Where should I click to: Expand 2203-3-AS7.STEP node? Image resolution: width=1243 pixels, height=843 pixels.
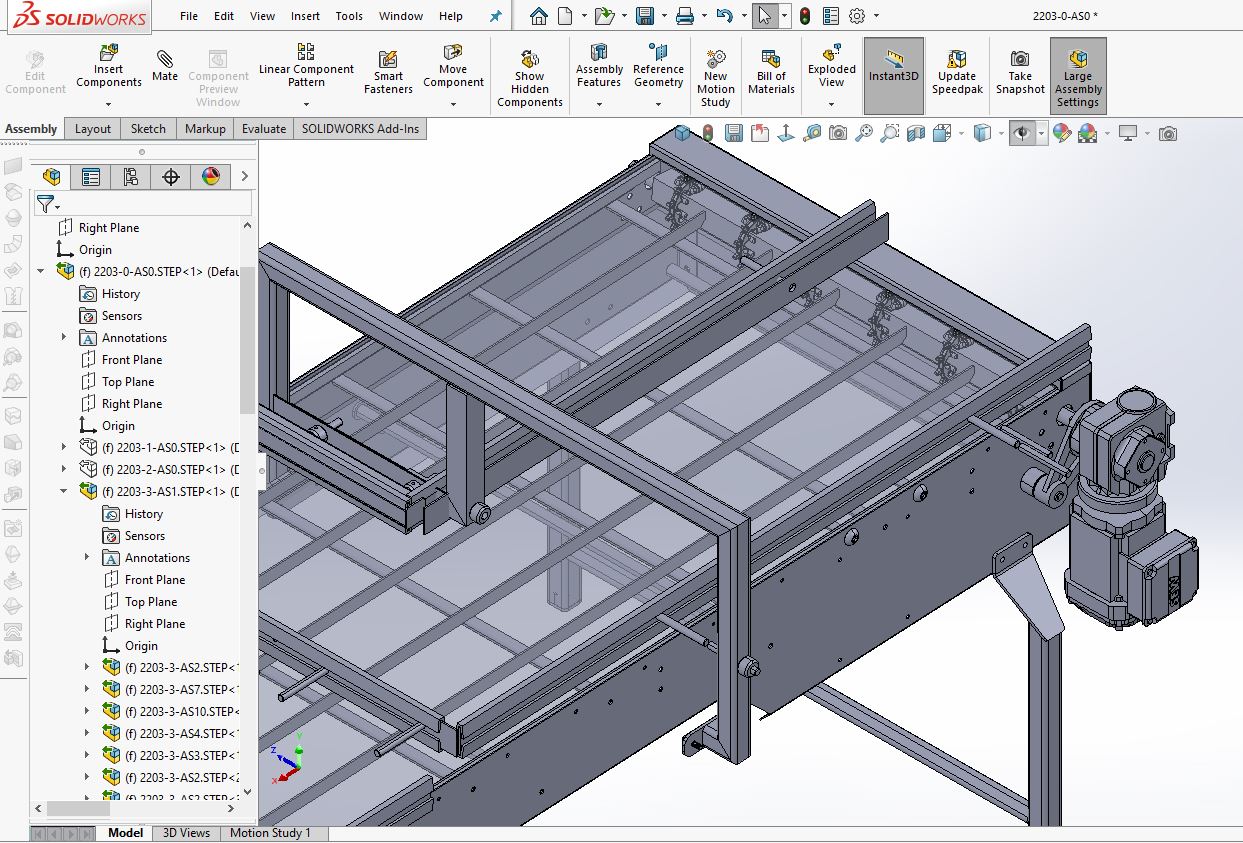[88, 689]
